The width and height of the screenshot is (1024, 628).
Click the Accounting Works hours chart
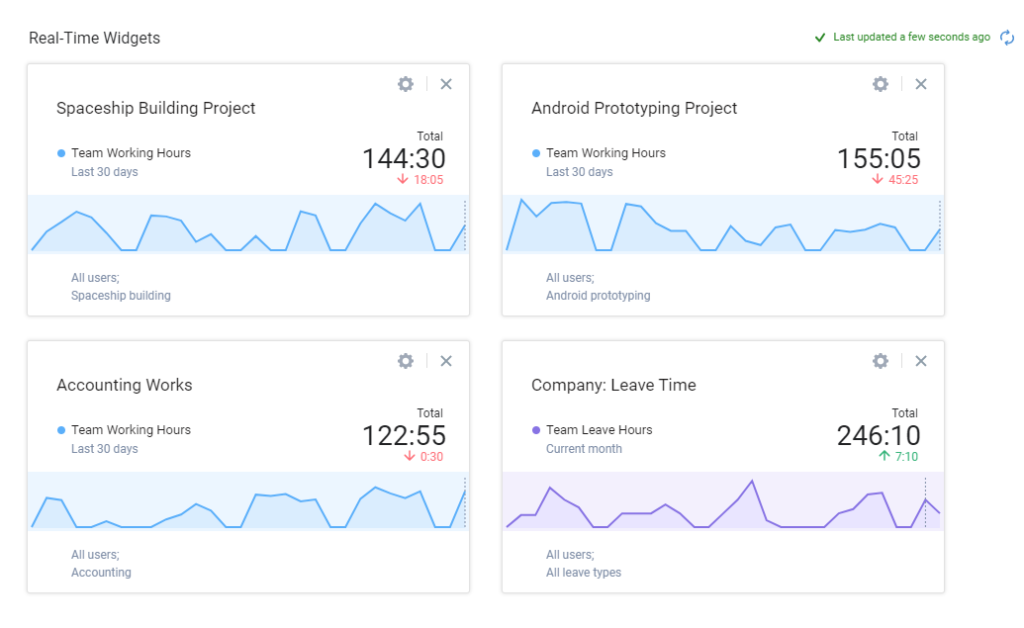pos(248,501)
